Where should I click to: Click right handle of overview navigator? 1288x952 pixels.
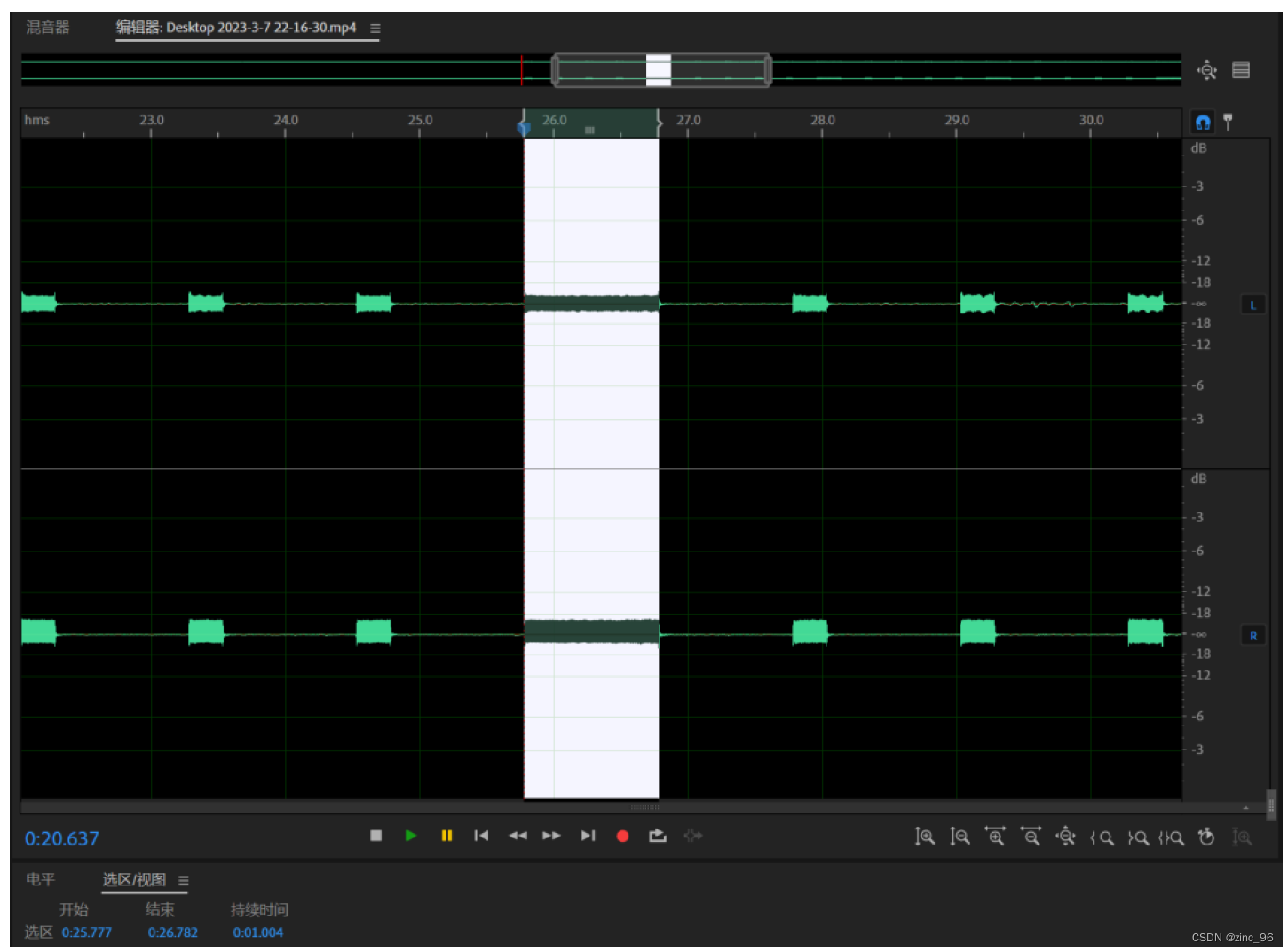768,70
